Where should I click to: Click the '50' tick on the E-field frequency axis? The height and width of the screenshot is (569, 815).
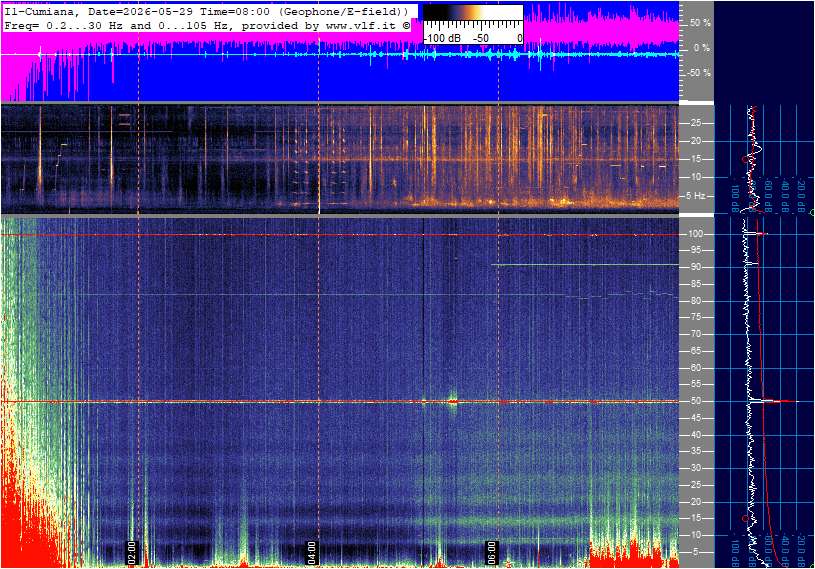695,401
